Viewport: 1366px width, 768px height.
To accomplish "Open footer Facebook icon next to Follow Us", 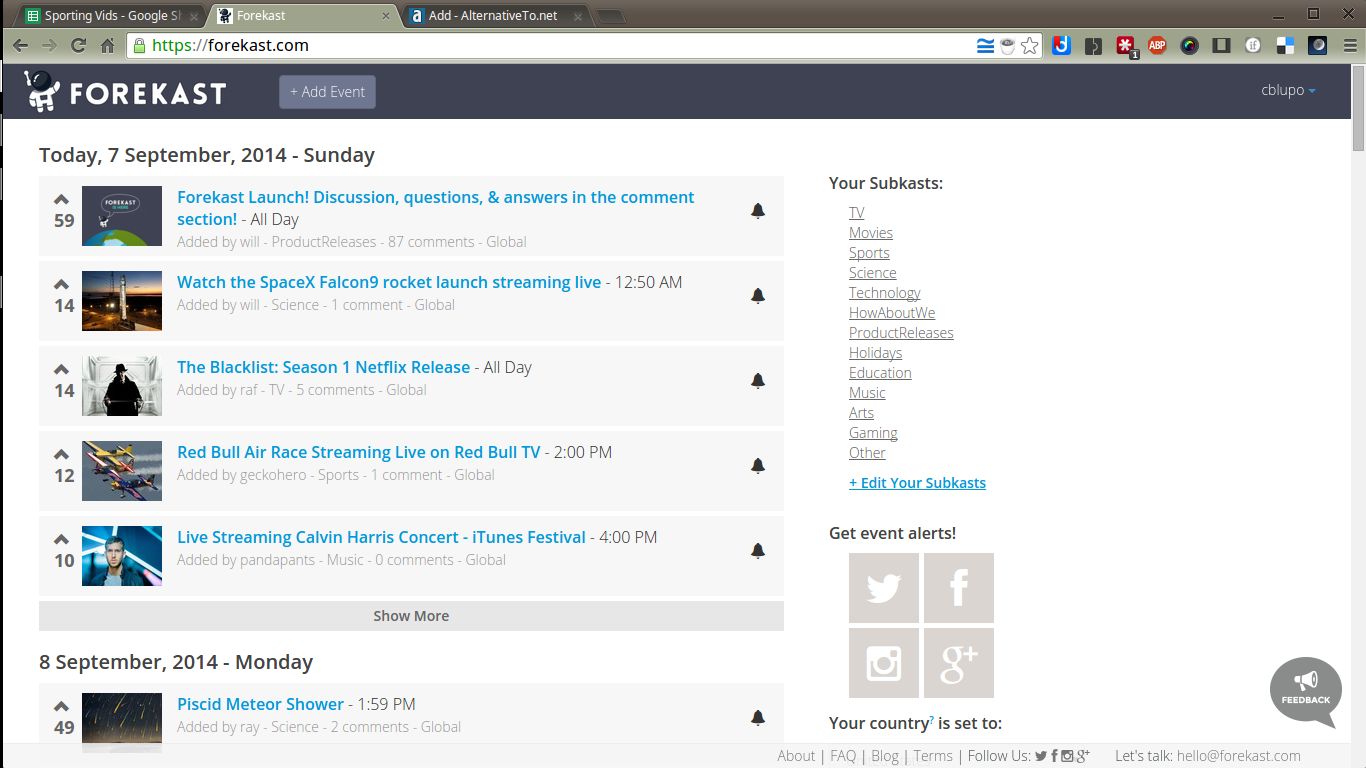I will pyautogui.click(x=1054, y=756).
